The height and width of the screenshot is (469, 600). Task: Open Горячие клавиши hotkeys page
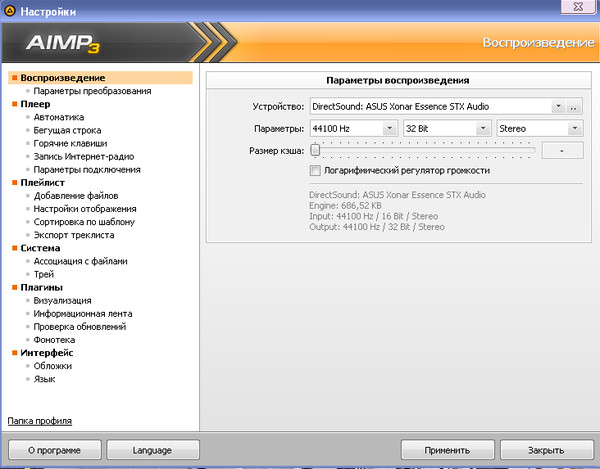70,143
